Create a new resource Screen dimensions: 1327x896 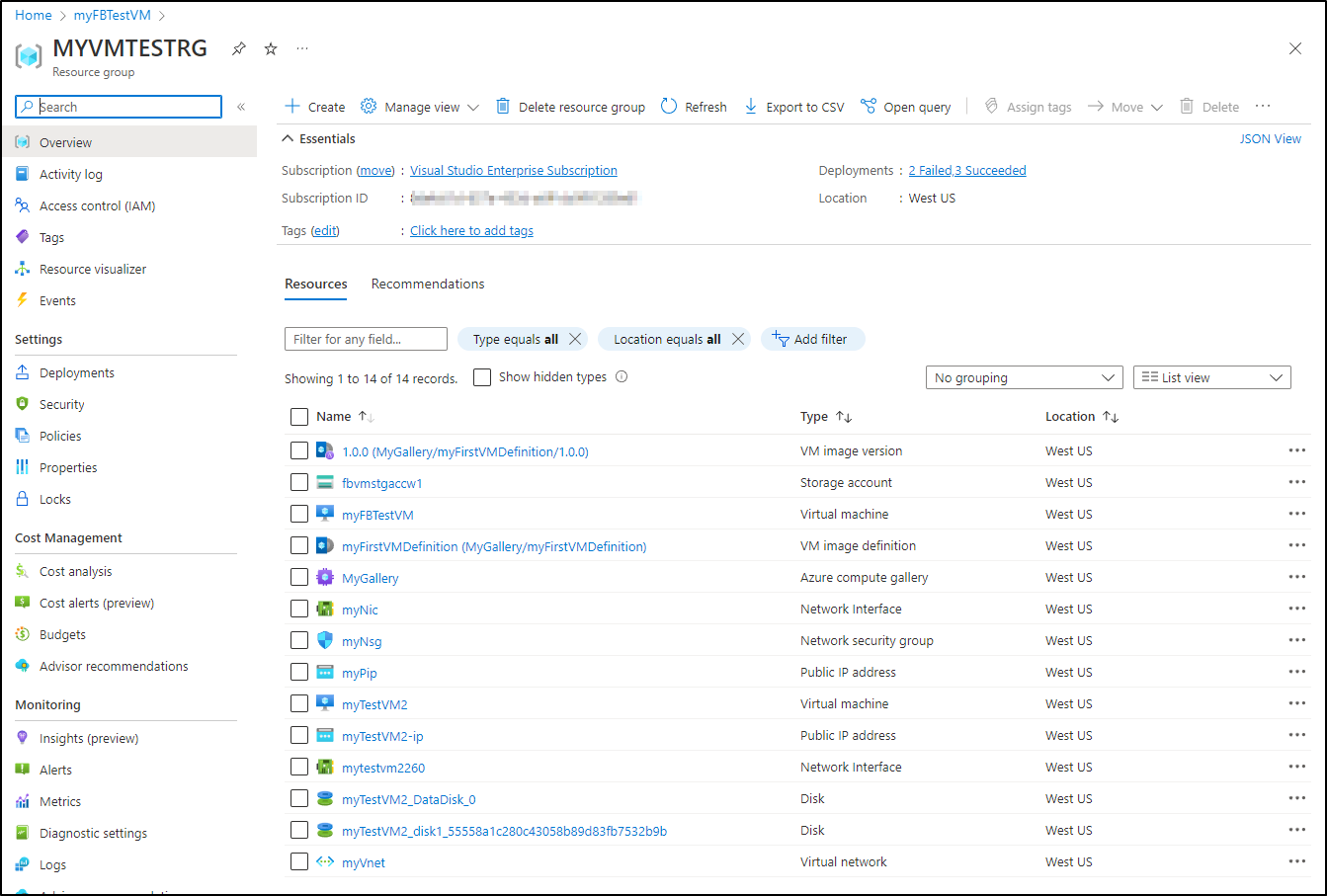[315, 107]
